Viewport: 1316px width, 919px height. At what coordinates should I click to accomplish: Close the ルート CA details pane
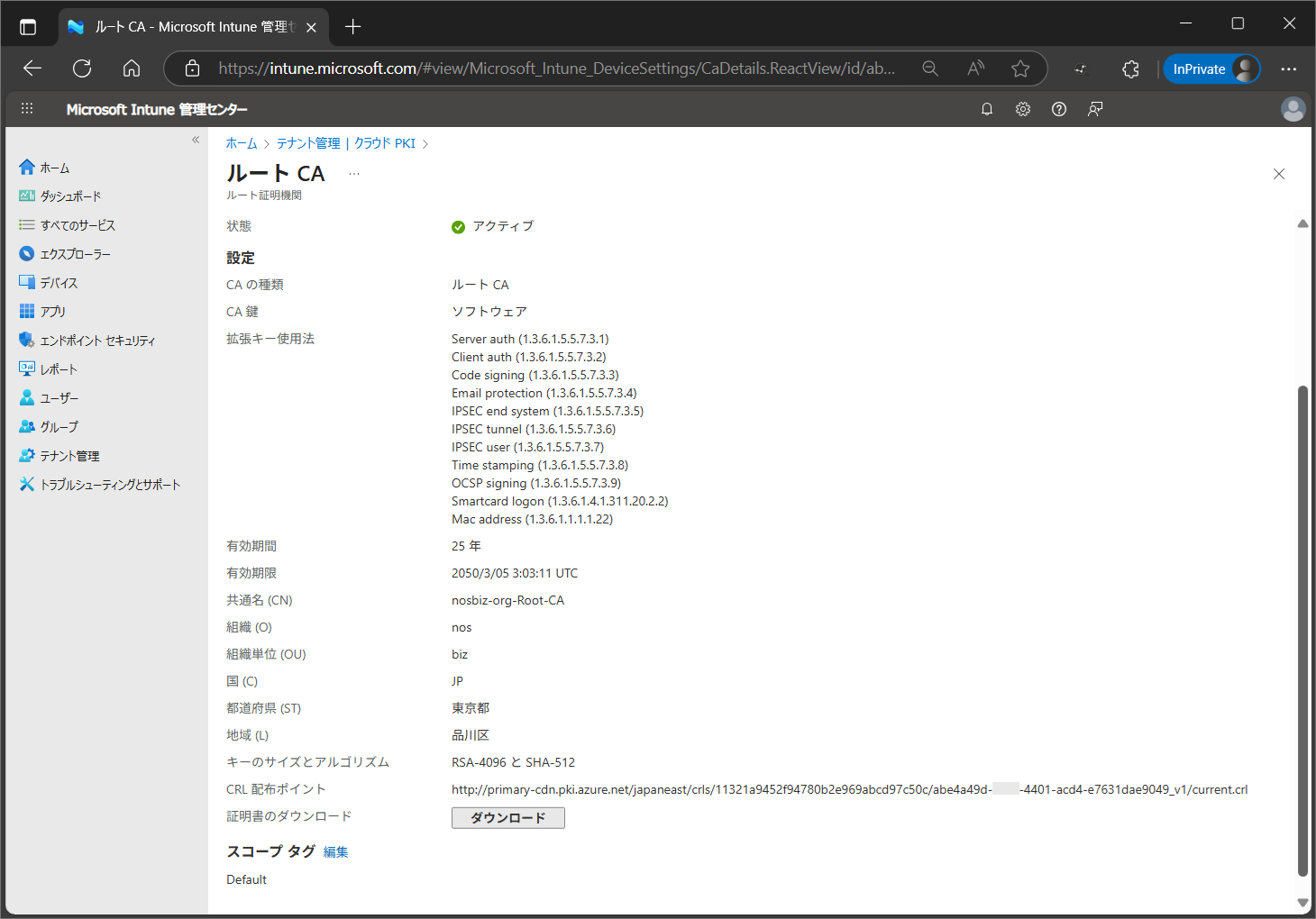(1278, 174)
